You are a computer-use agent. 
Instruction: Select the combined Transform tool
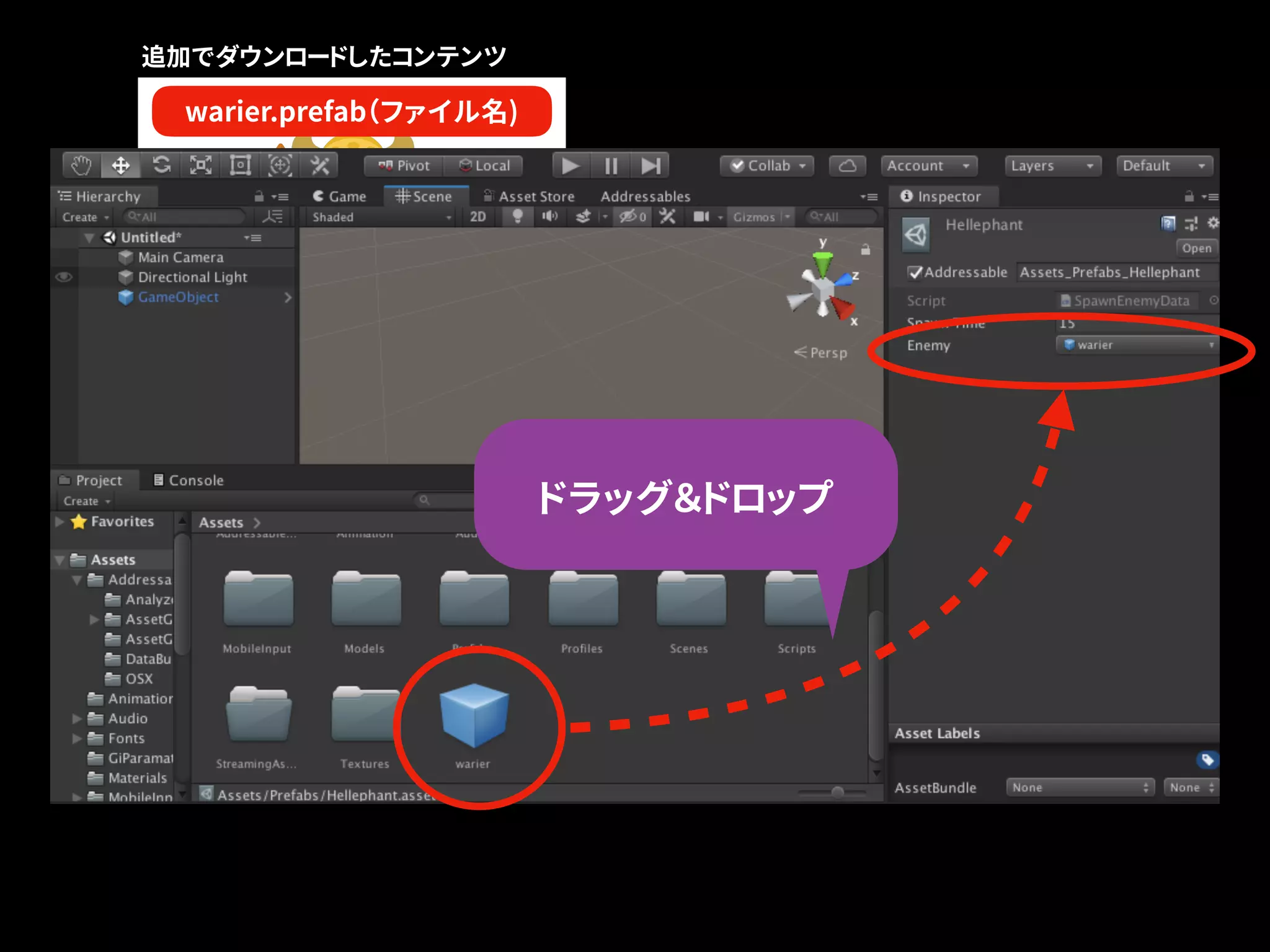[x=280, y=165]
